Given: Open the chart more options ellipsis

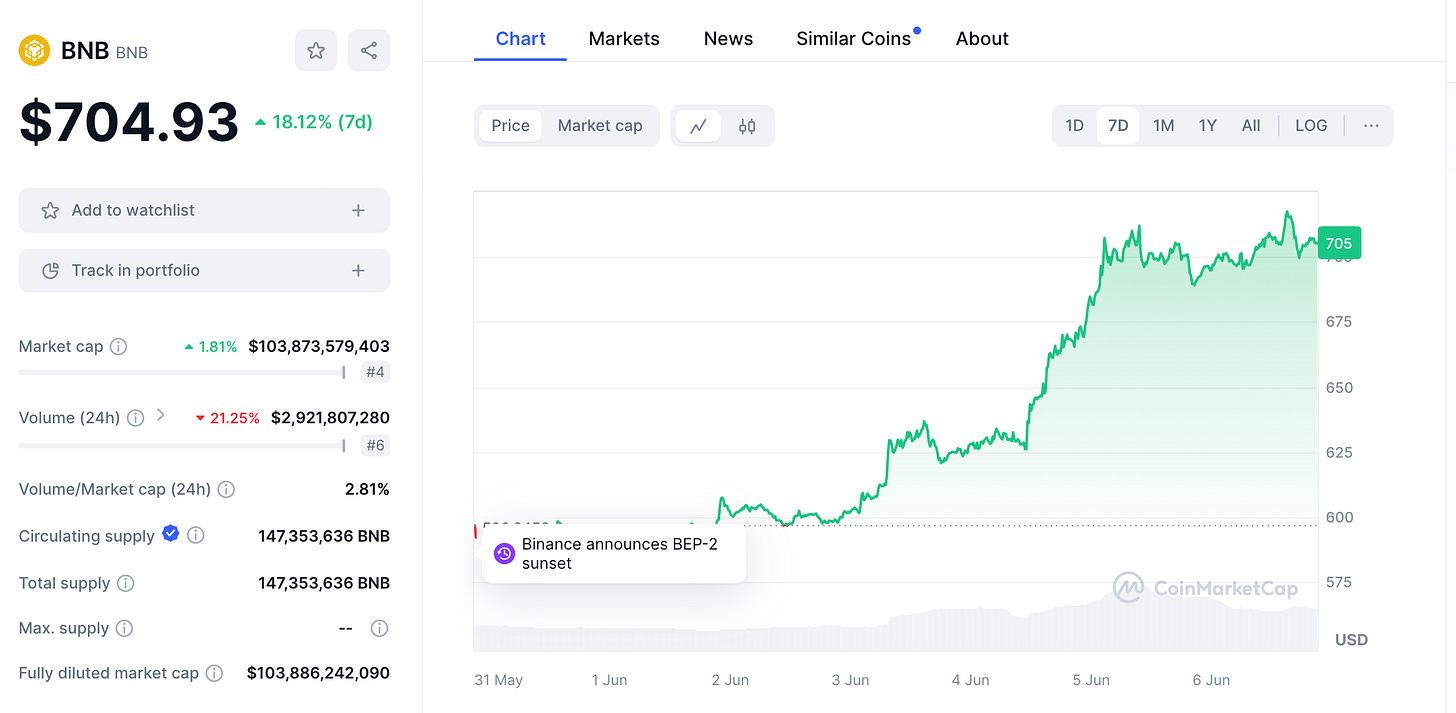Looking at the screenshot, I should pos(1371,126).
